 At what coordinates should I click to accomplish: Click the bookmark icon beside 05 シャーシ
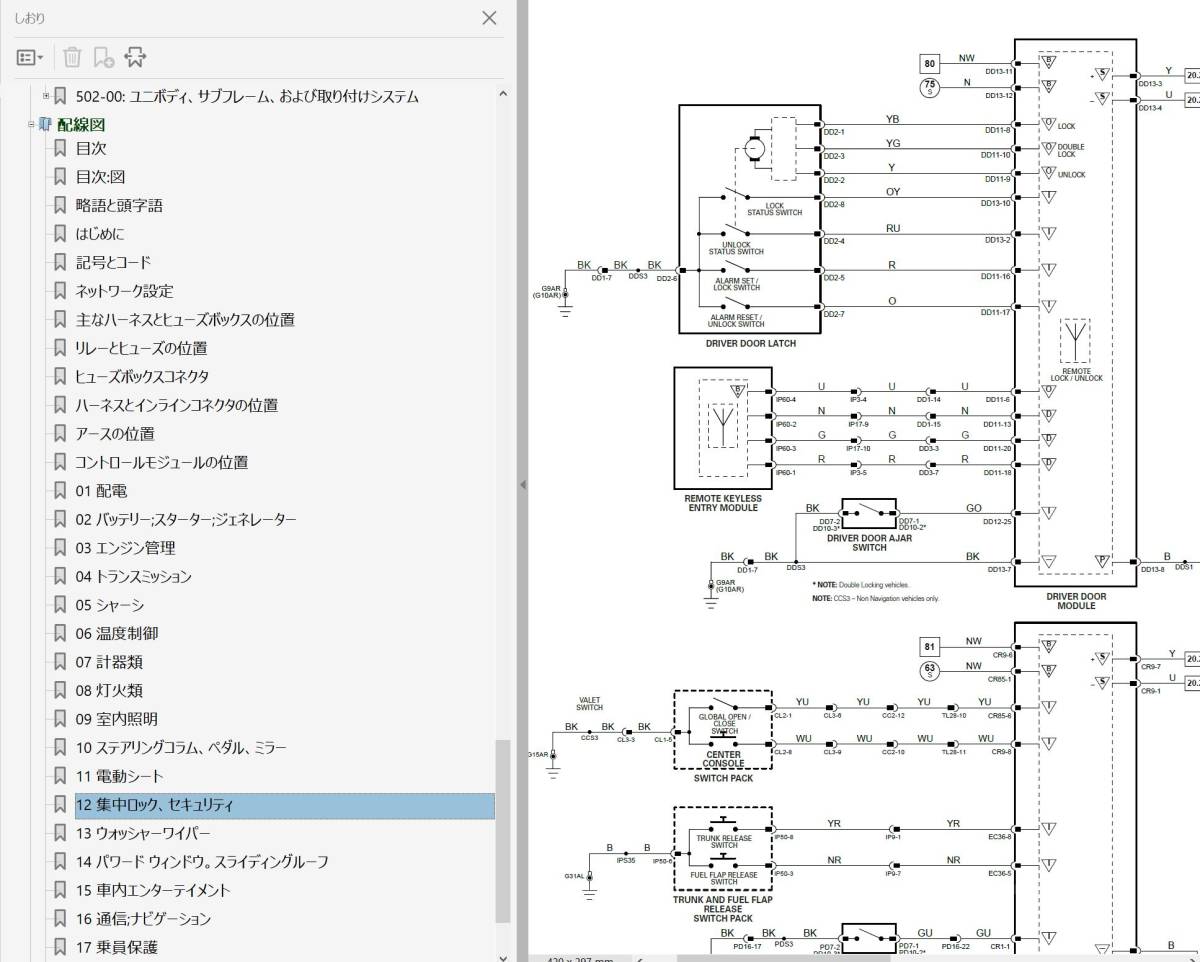coord(60,605)
